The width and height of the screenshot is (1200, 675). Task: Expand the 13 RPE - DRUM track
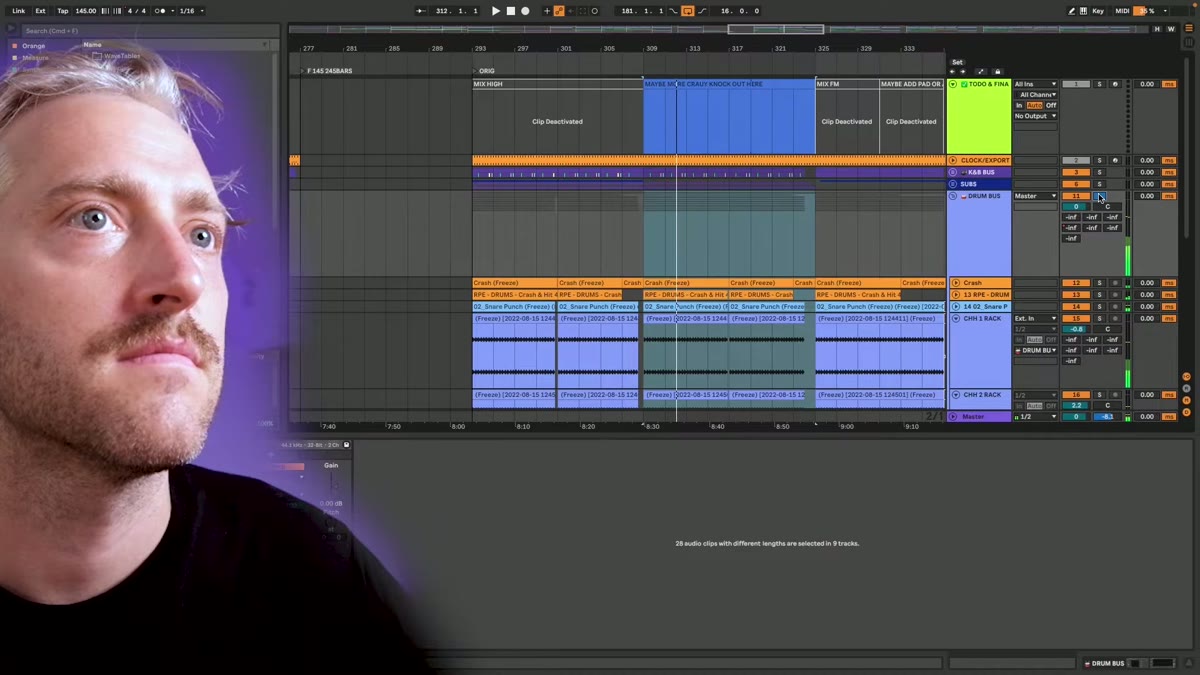pyautogui.click(x=956, y=295)
